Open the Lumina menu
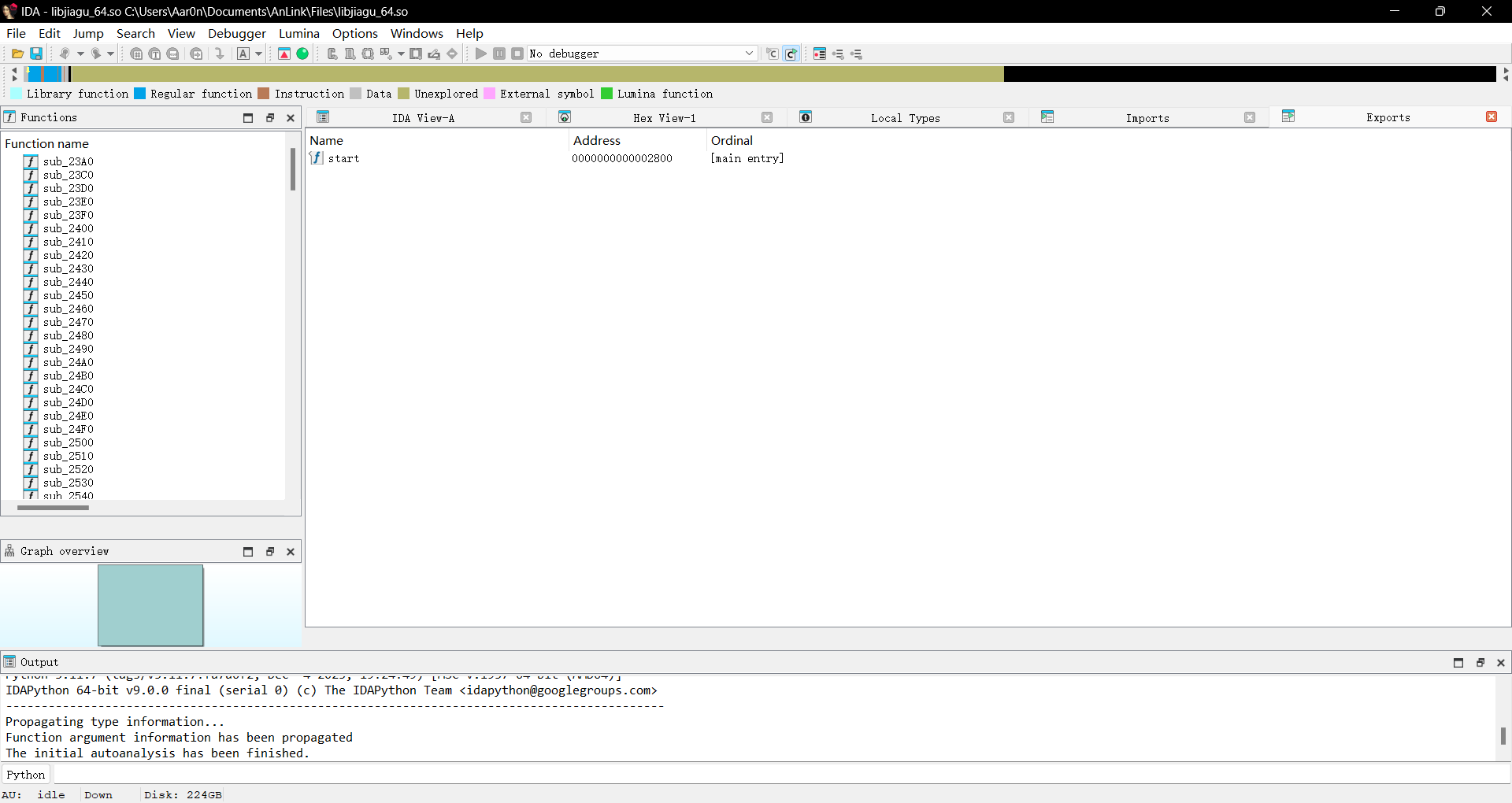 click(299, 33)
